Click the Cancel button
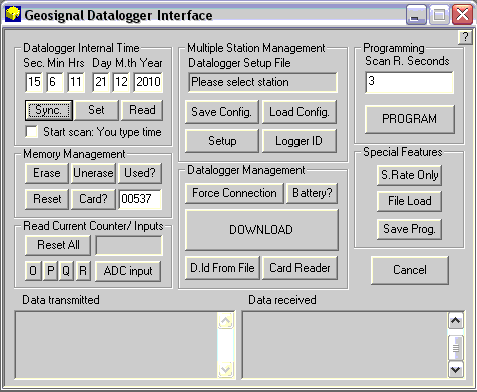Screen dimensions: 477x392 (x=410, y=270)
